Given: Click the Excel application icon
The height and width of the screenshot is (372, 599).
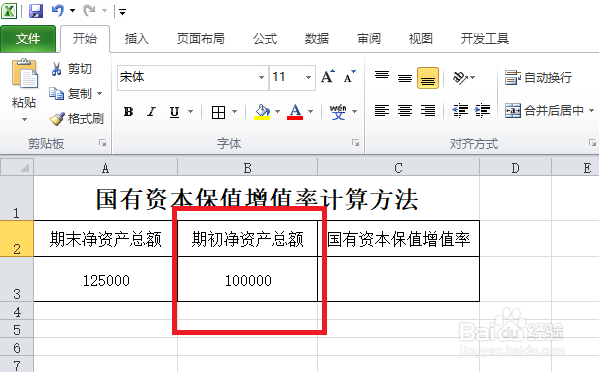Looking at the screenshot, I should (9, 11).
